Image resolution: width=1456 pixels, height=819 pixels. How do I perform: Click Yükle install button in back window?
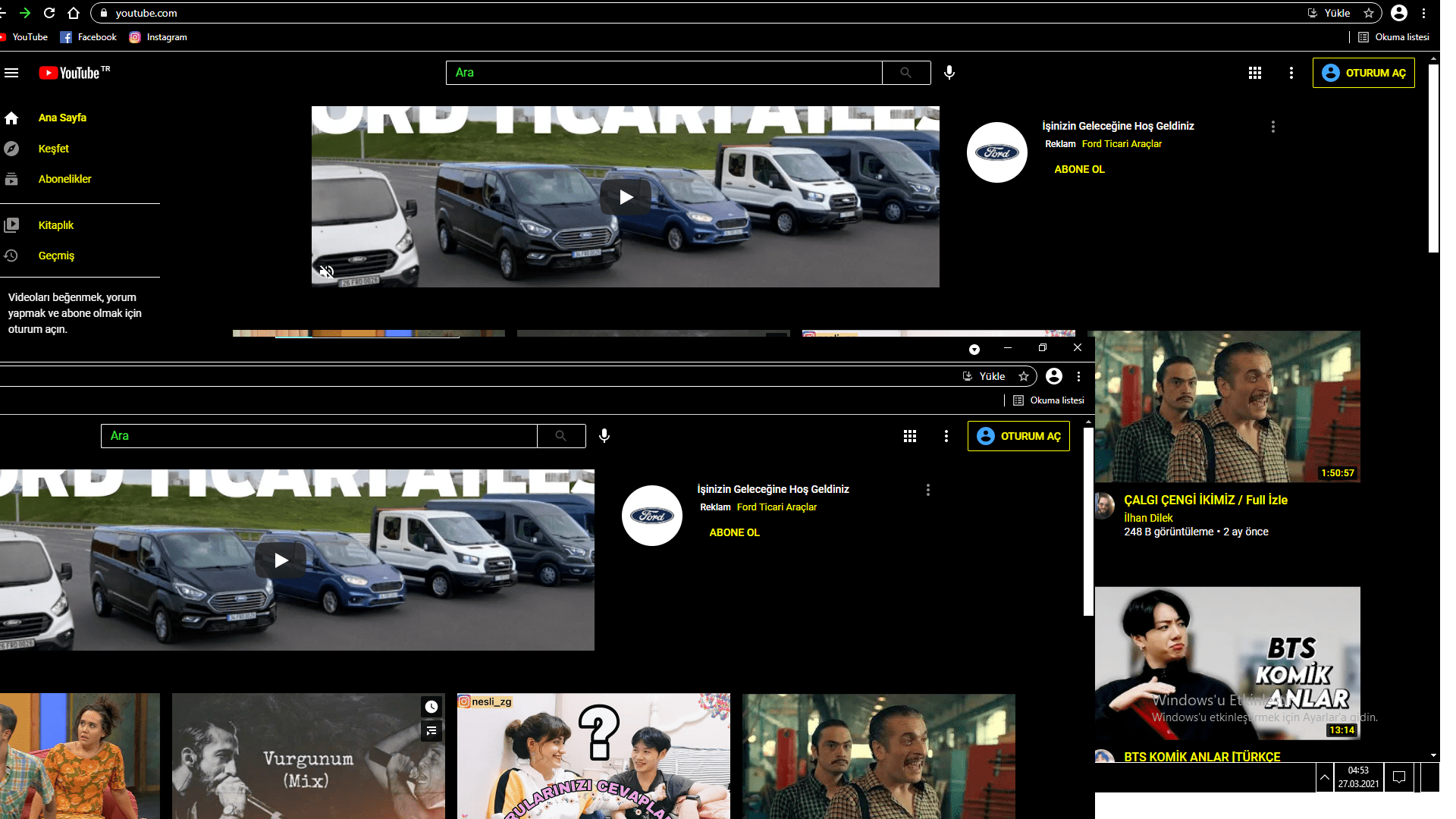tap(1329, 13)
